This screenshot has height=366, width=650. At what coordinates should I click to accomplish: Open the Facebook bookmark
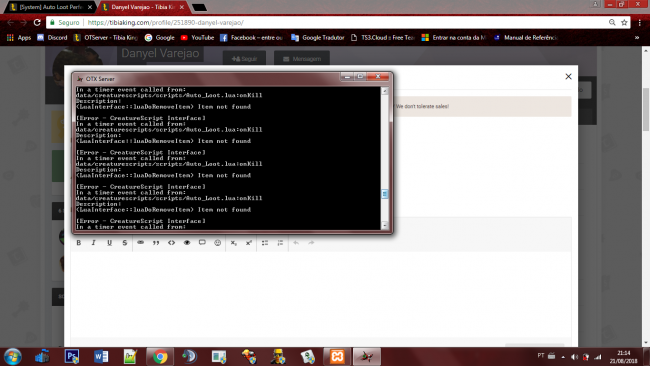(x=252, y=38)
